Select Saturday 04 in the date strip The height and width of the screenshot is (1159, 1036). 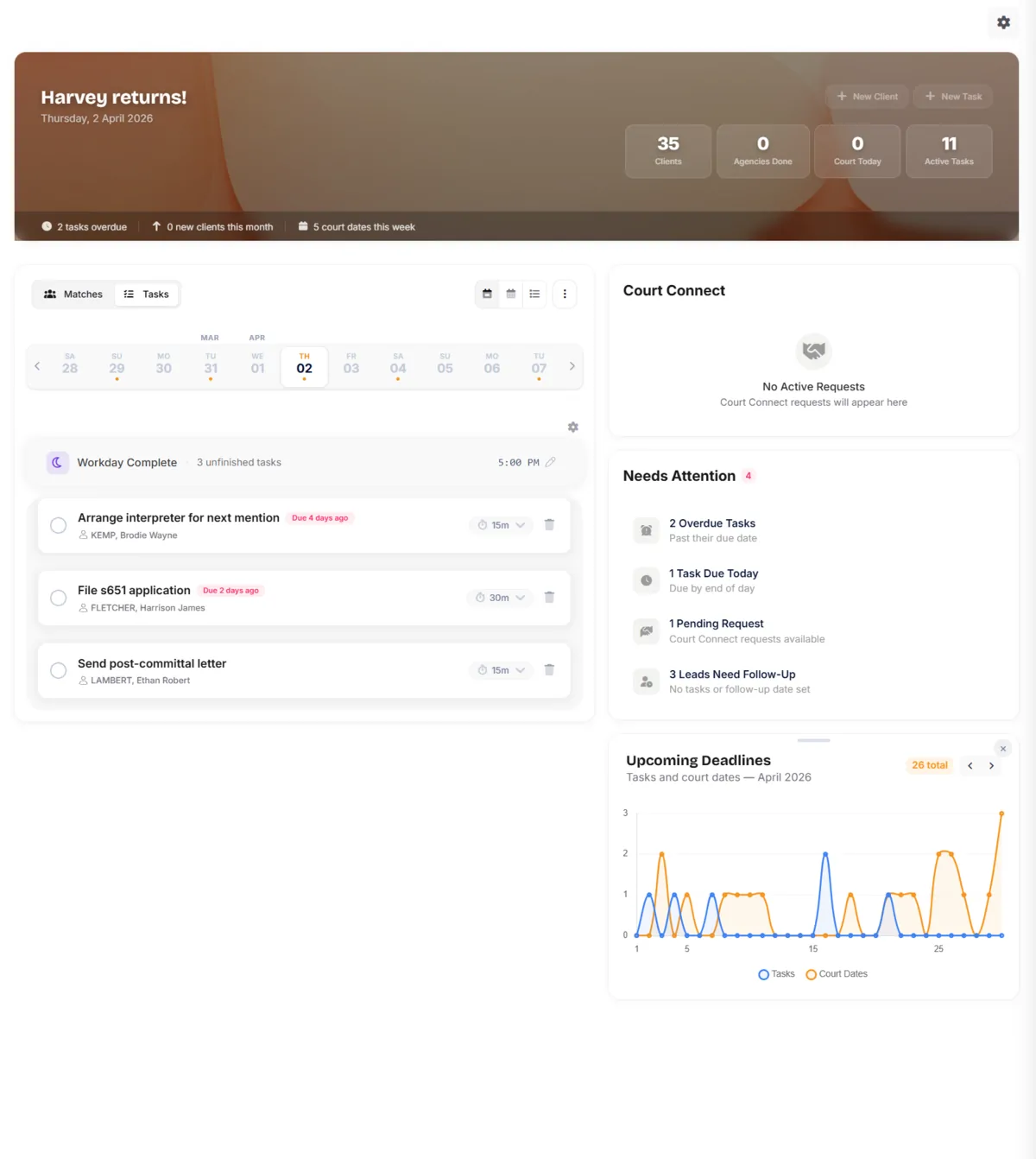tap(398, 366)
